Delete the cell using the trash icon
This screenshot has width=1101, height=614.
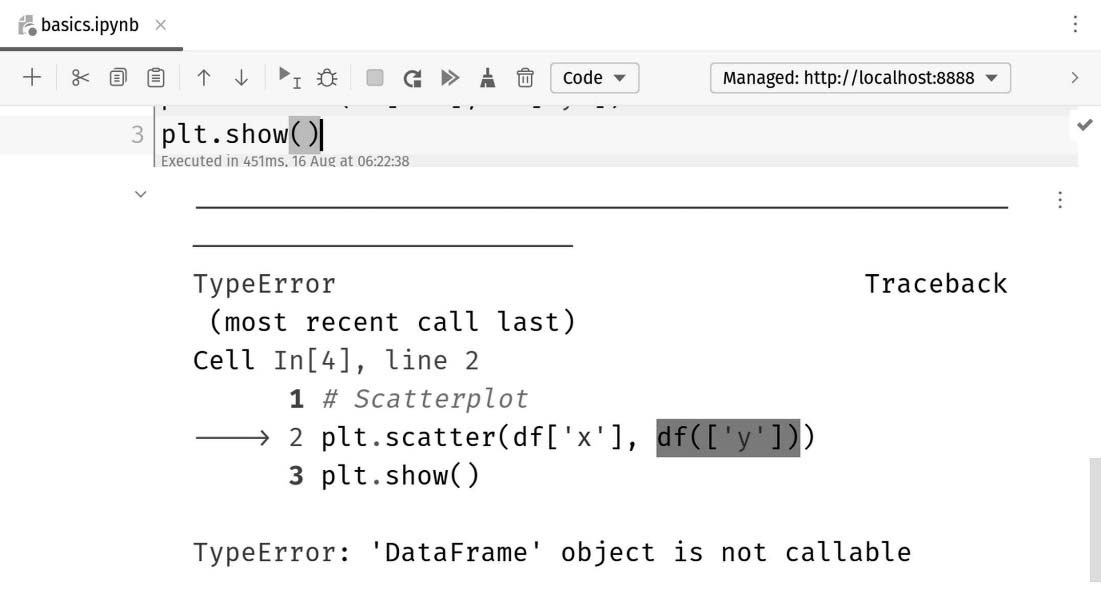click(524, 77)
